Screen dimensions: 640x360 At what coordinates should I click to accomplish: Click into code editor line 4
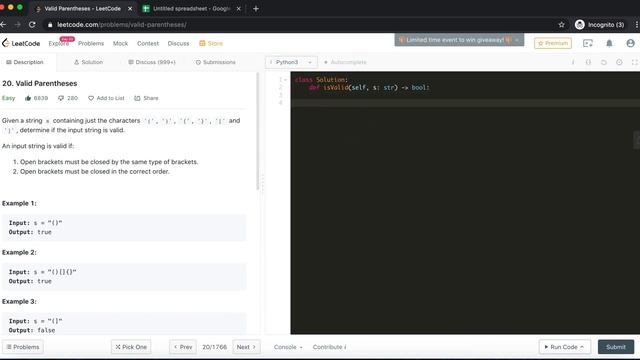(x=465, y=103)
